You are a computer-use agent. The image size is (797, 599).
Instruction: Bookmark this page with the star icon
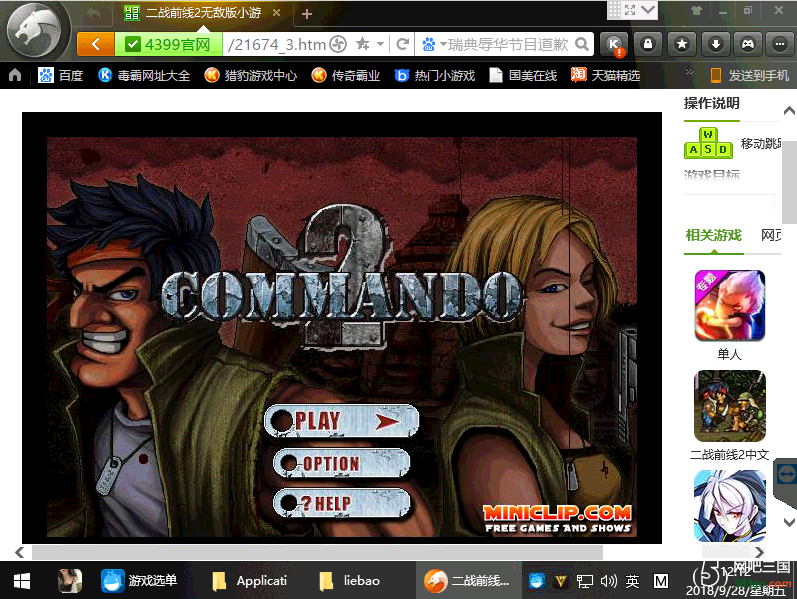(363, 44)
